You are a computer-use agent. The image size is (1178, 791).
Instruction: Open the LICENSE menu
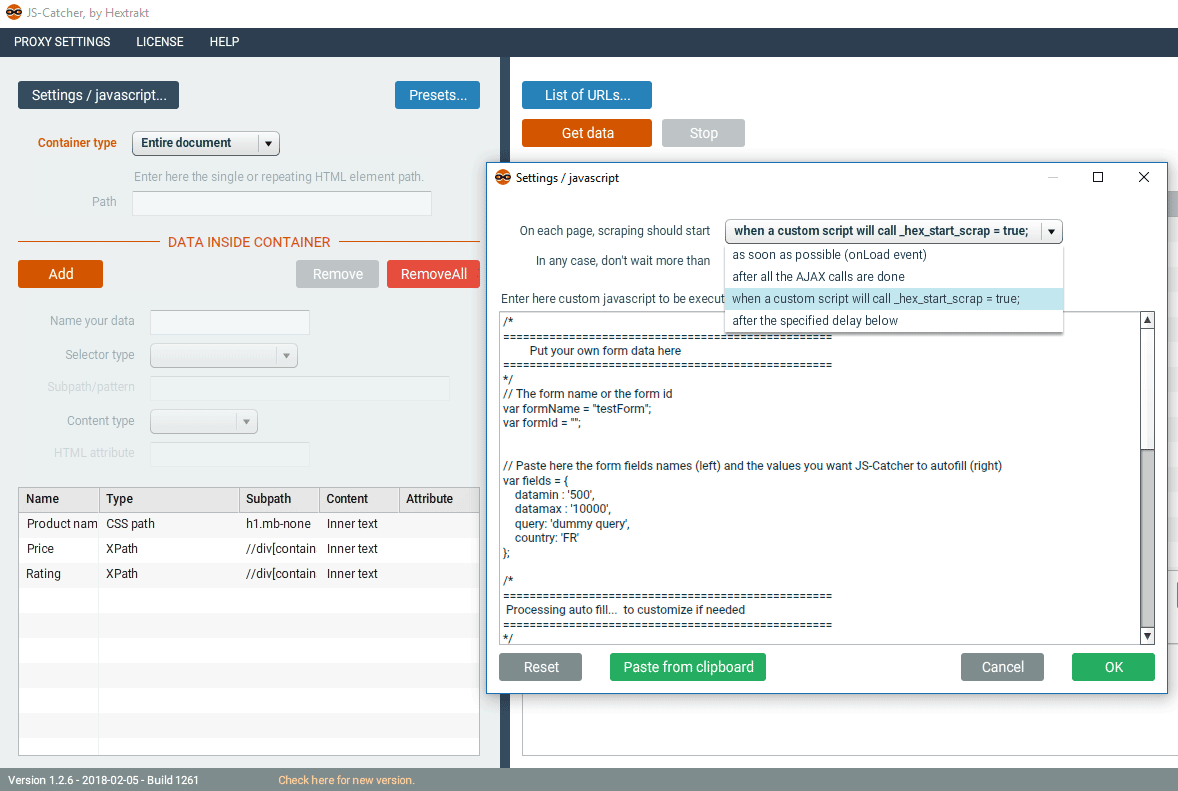159,42
